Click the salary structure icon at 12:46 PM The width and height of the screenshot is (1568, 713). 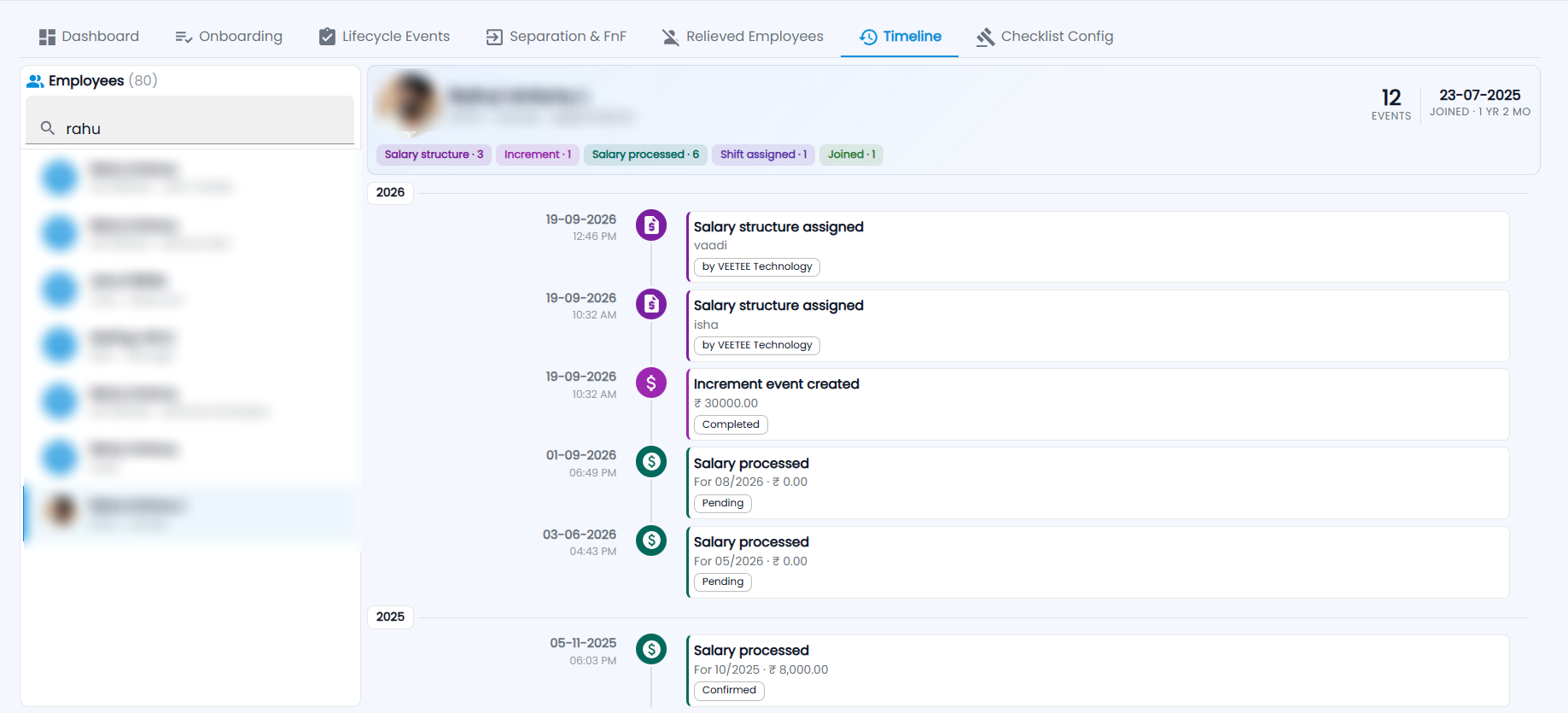[651, 225]
